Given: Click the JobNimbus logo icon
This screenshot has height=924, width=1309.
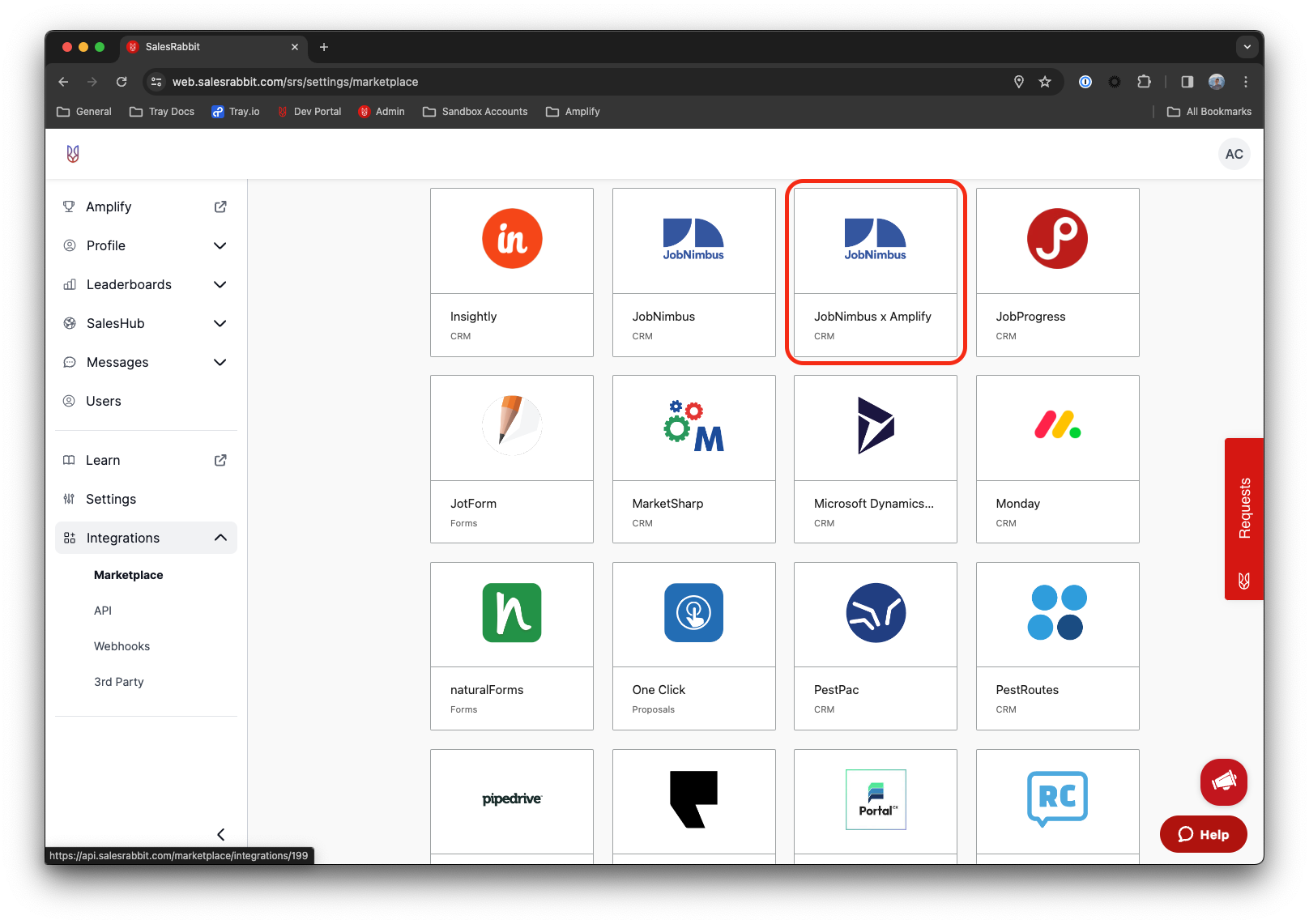Looking at the screenshot, I should coord(693,239).
